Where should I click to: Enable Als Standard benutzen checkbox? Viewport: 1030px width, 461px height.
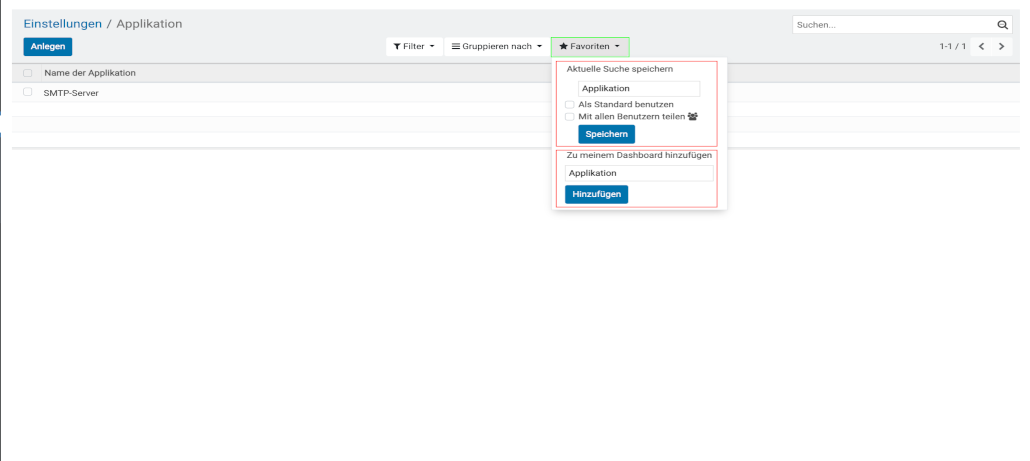(569, 104)
